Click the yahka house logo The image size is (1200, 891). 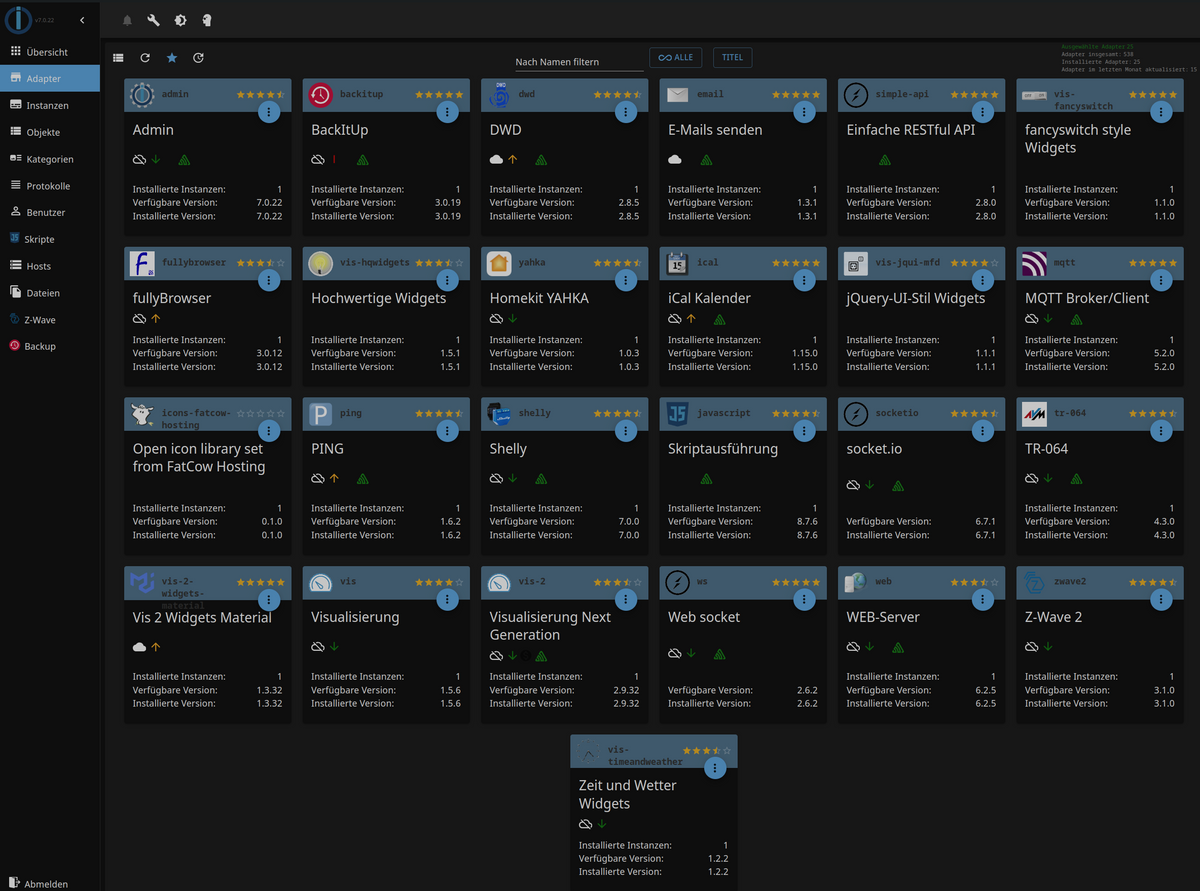(499, 263)
